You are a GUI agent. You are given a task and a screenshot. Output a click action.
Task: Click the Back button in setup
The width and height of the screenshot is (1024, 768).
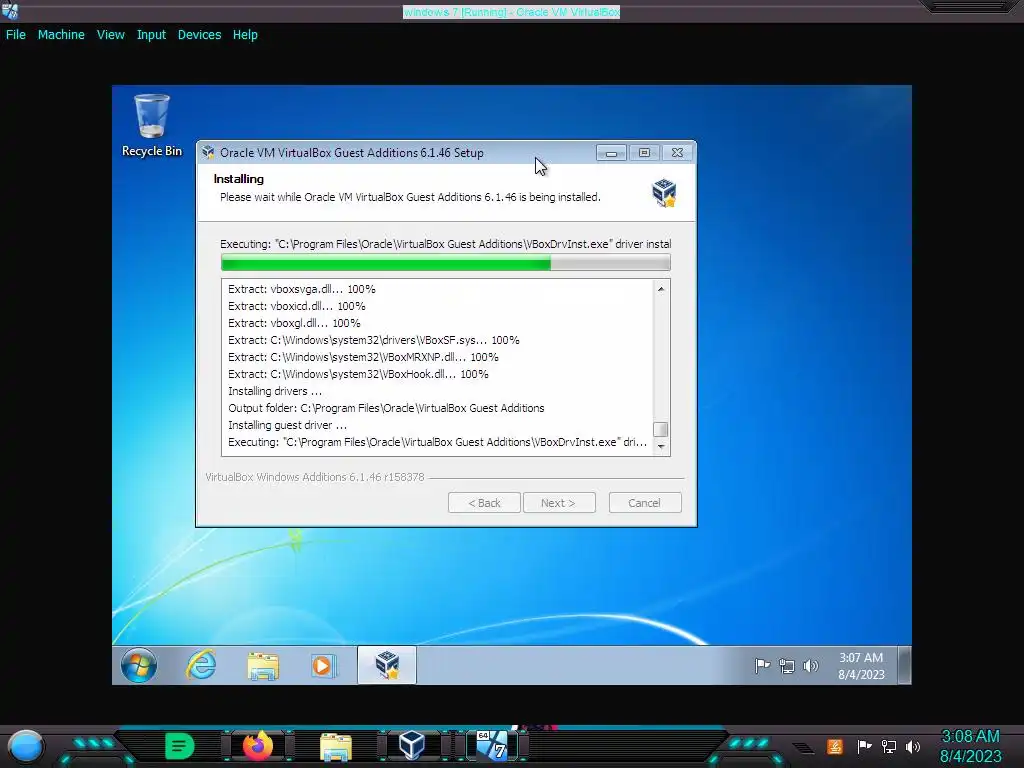[x=485, y=503]
